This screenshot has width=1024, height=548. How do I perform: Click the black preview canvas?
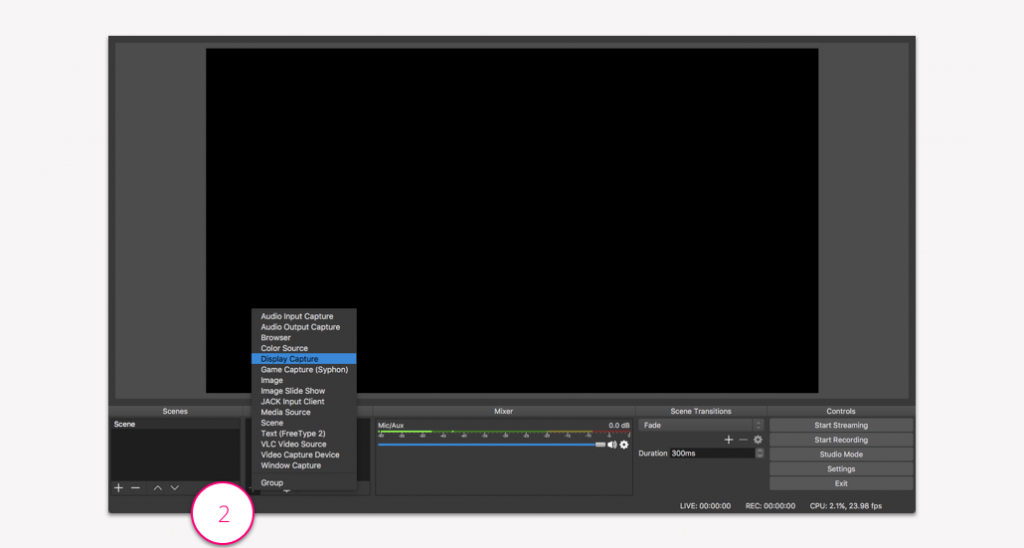512,221
